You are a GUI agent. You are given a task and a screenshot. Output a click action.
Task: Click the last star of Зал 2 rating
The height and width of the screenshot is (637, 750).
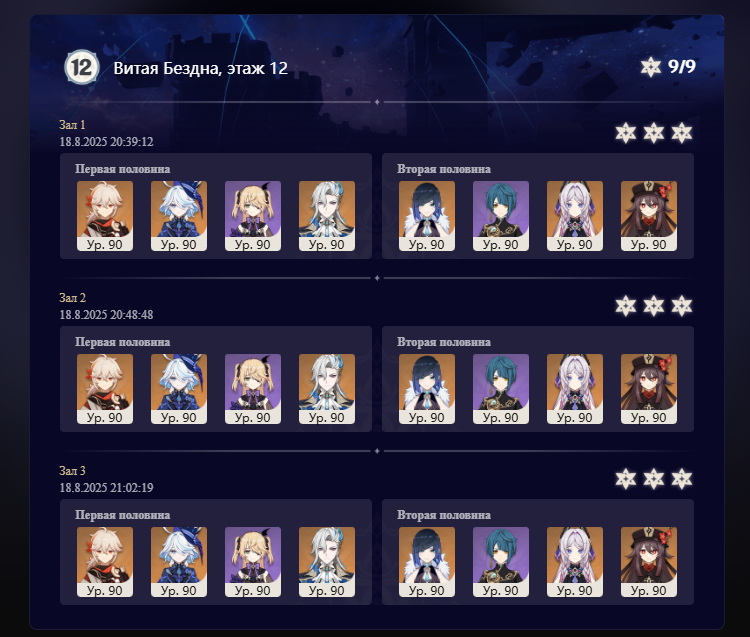682,306
